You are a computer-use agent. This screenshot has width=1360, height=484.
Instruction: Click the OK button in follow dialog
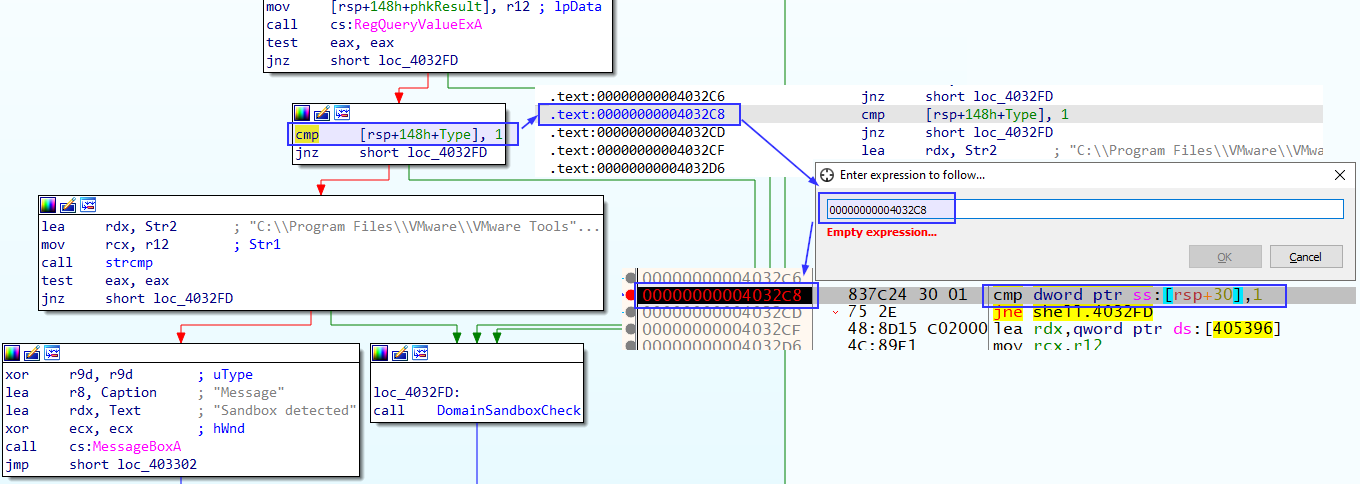pos(1225,257)
